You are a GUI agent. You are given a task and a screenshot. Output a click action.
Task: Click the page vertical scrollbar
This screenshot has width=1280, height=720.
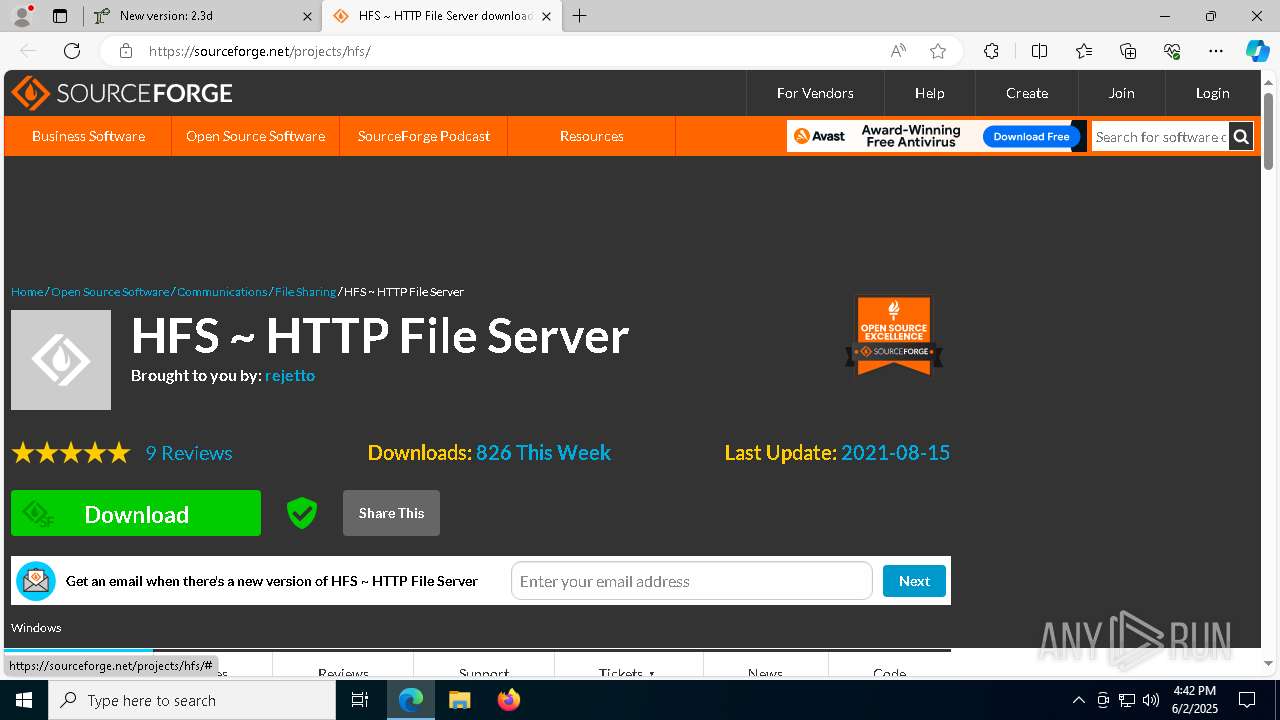[x=1268, y=130]
